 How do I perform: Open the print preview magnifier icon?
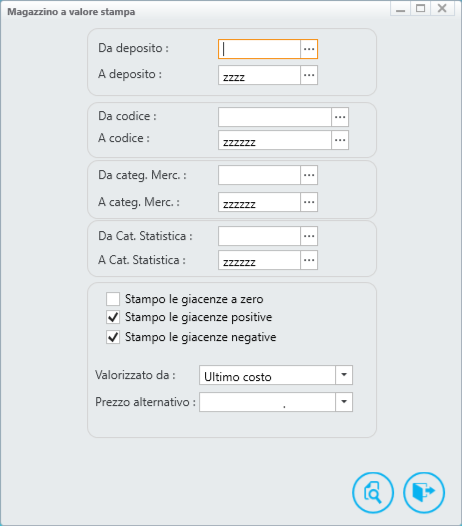pos(373,492)
